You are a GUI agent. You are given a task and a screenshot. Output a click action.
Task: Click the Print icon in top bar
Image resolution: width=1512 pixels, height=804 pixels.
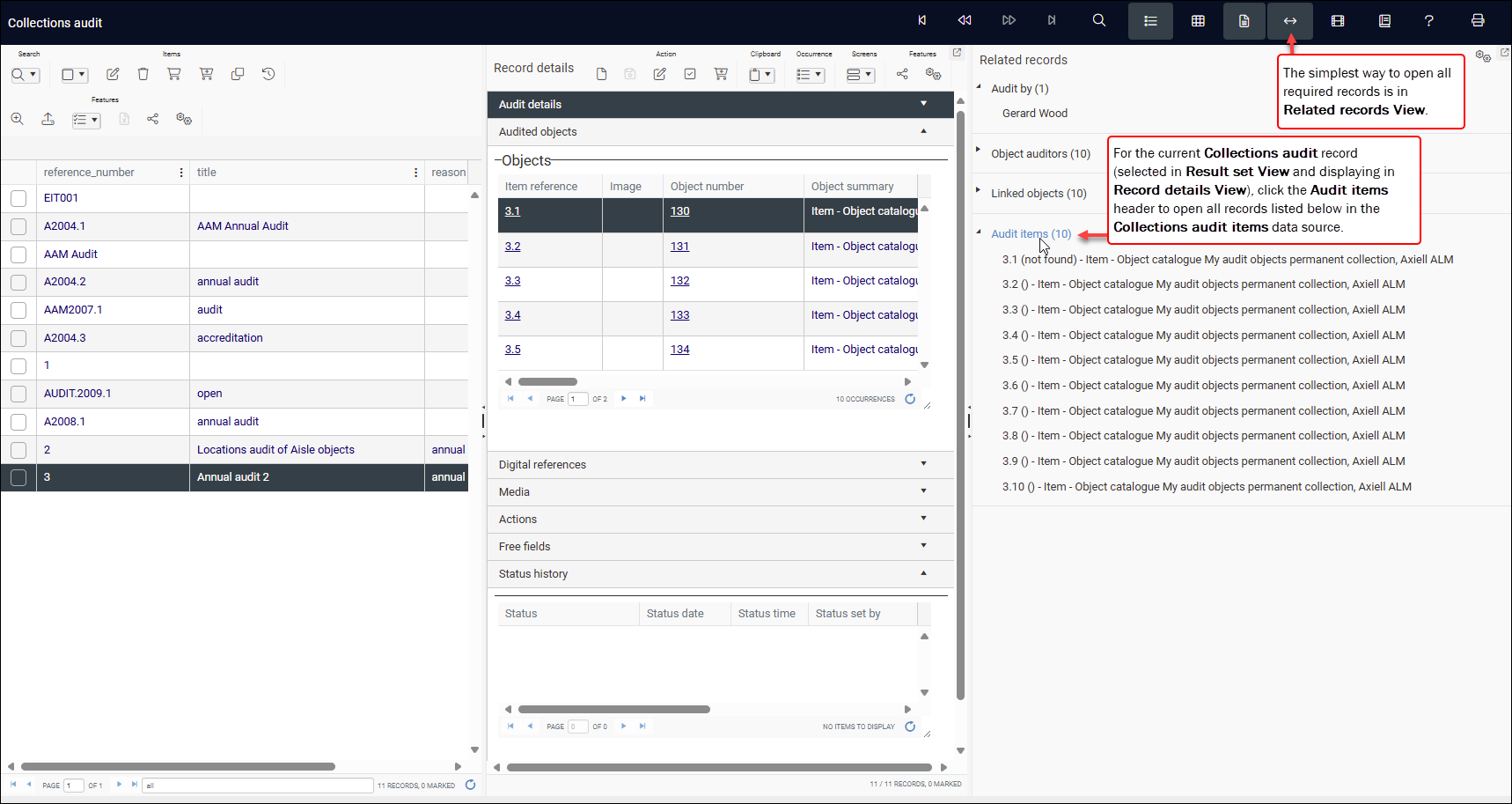point(1478,21)
